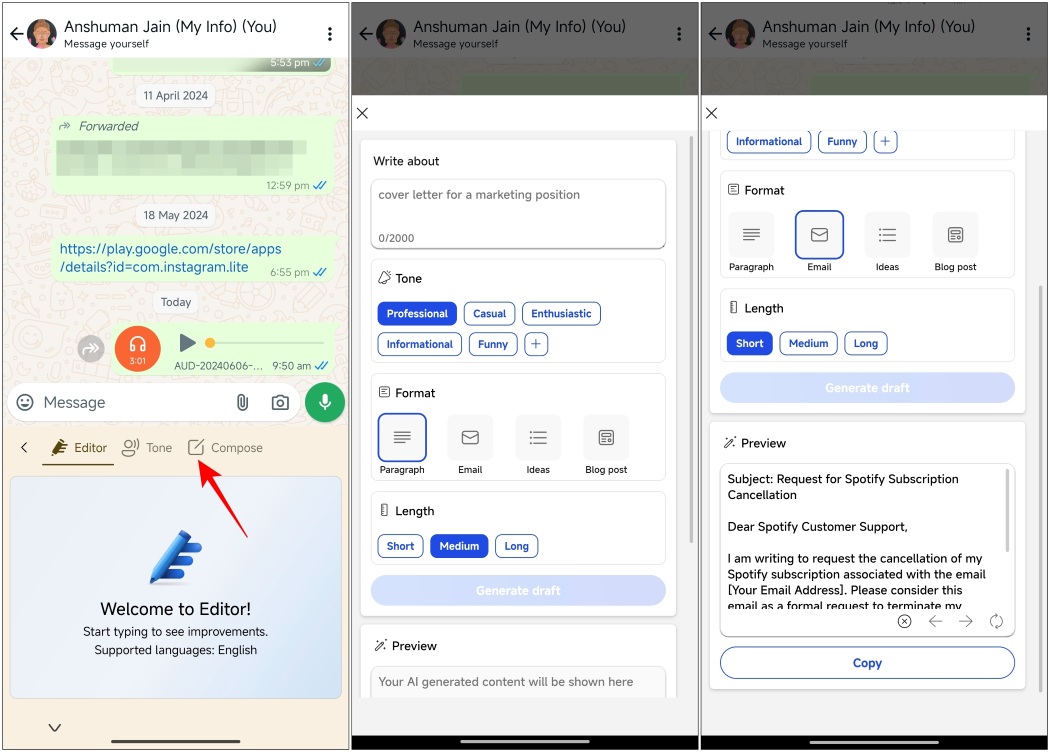
Task: Select the Professional tone chip
Action: [x=417, y=314]
